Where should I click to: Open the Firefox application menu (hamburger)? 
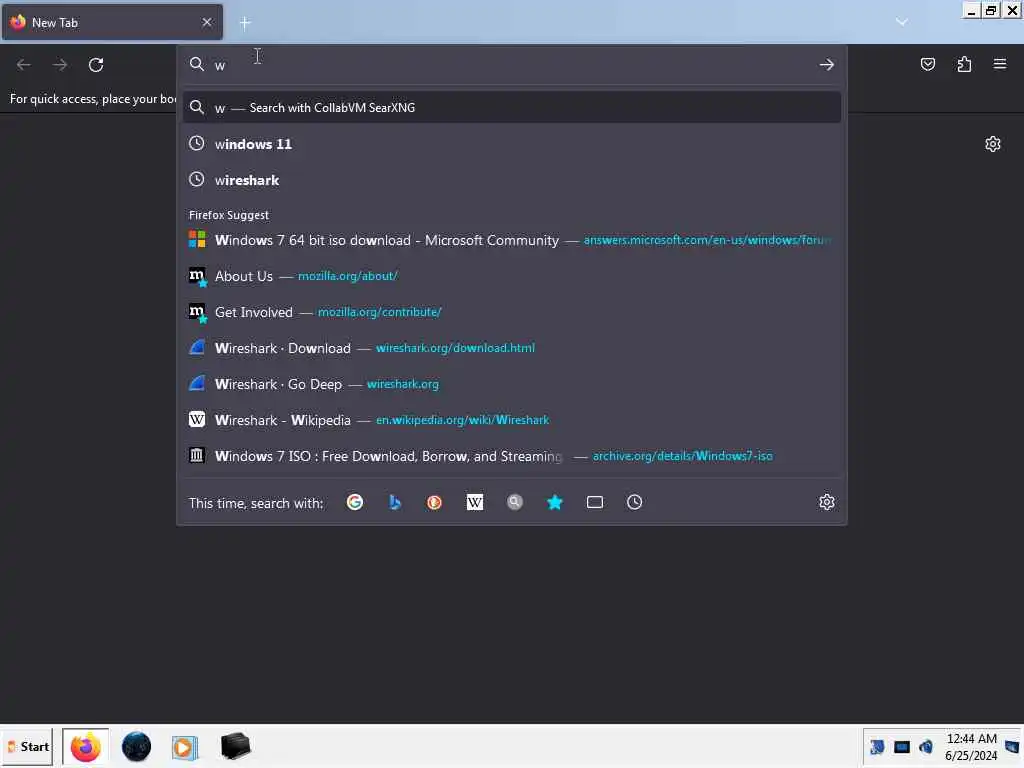[1000, 64]
